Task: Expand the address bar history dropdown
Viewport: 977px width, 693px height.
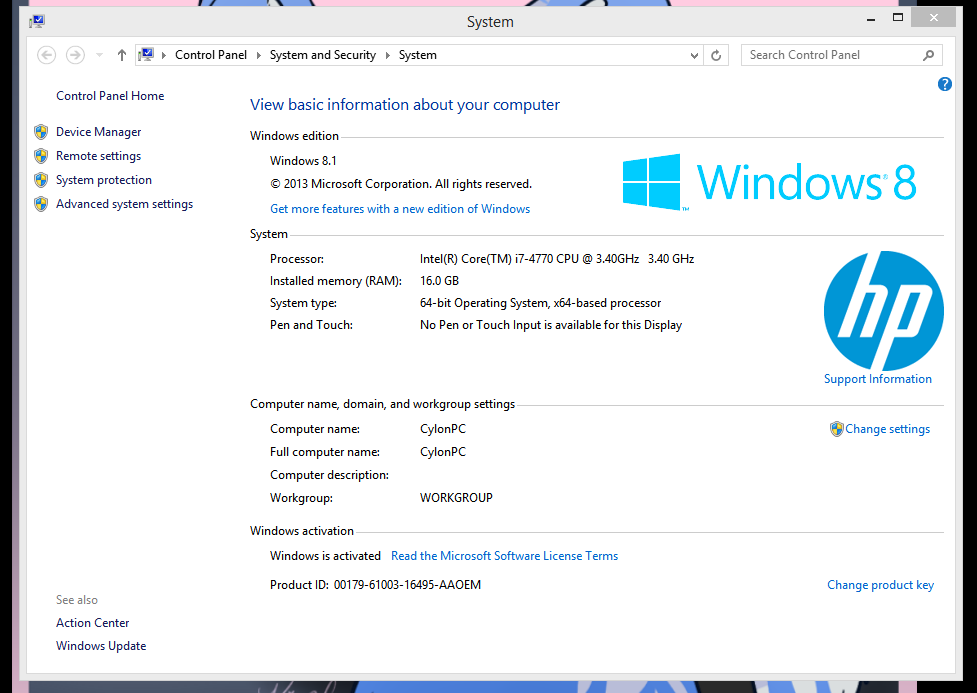Action: coord(695,55)
